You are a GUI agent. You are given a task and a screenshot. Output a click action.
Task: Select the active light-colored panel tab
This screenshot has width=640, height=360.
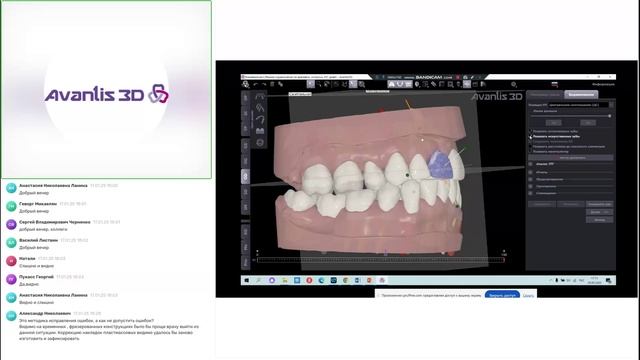click(581, 95)
